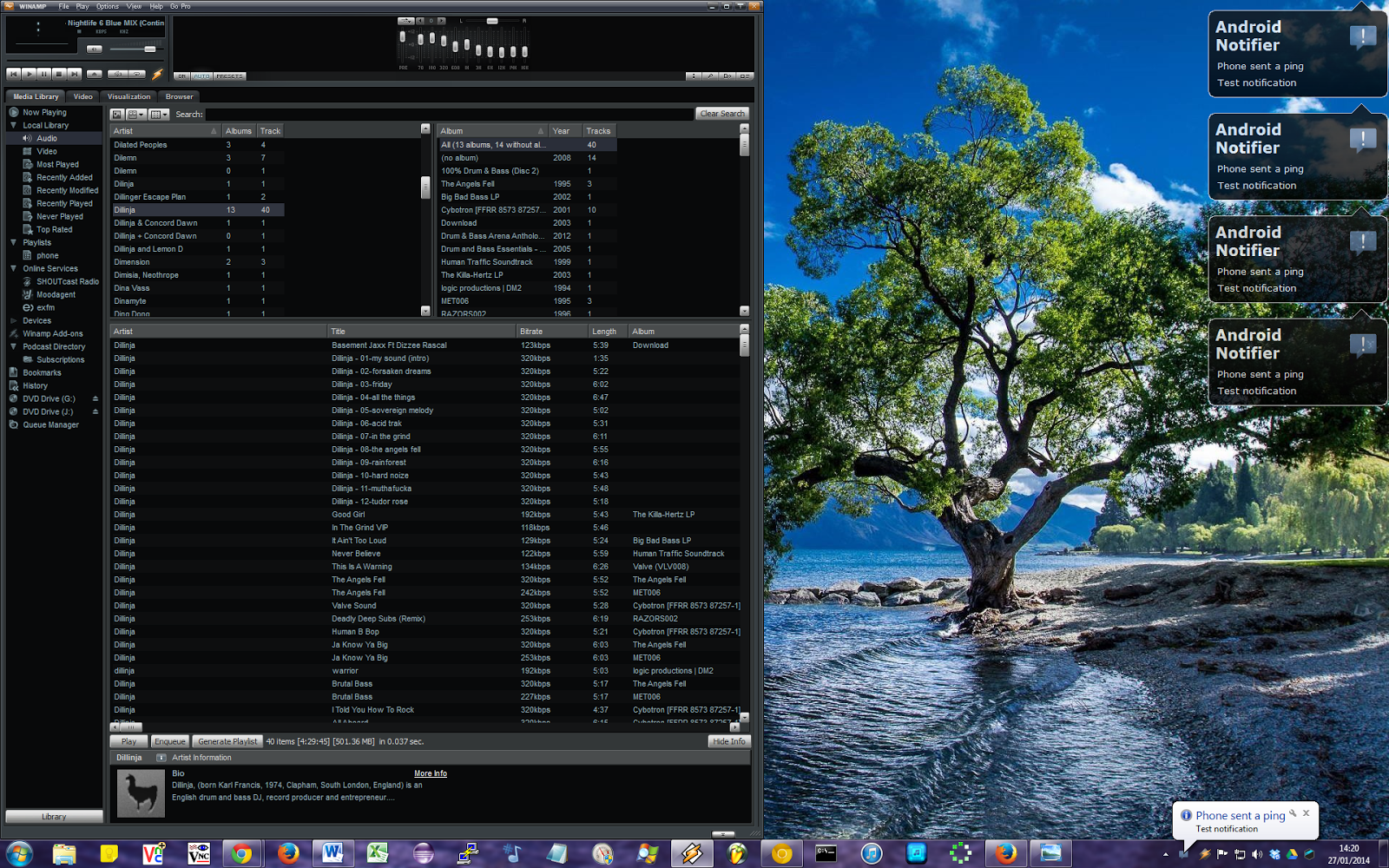Skip to the next track in Winamp
This screenshot has height=868, width=1389.
[x=75, y=75]
